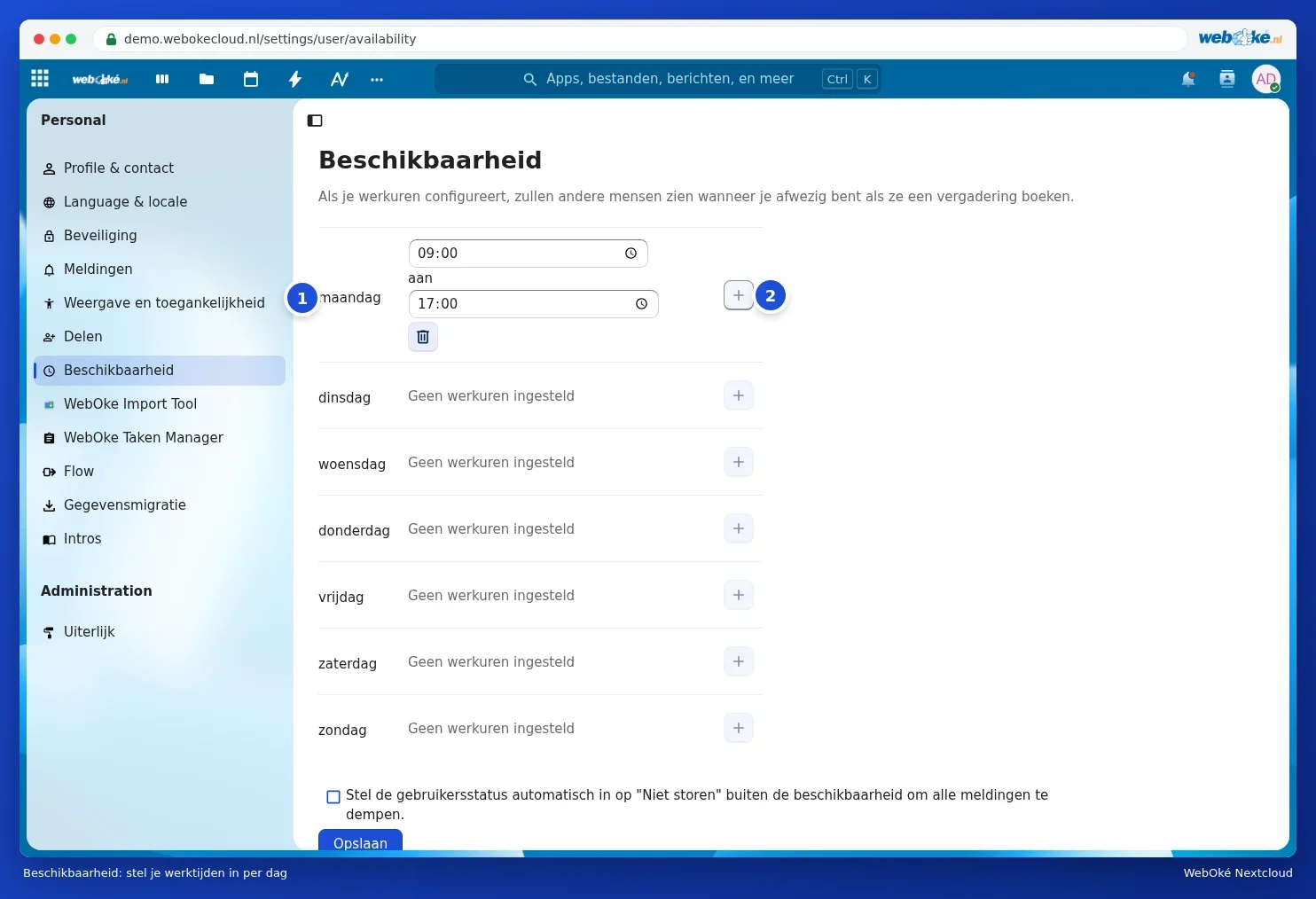Viewport: 1316px width, 899px height.
Task: Open Uiterlijk administration settings
Action: tap(160, 632)
